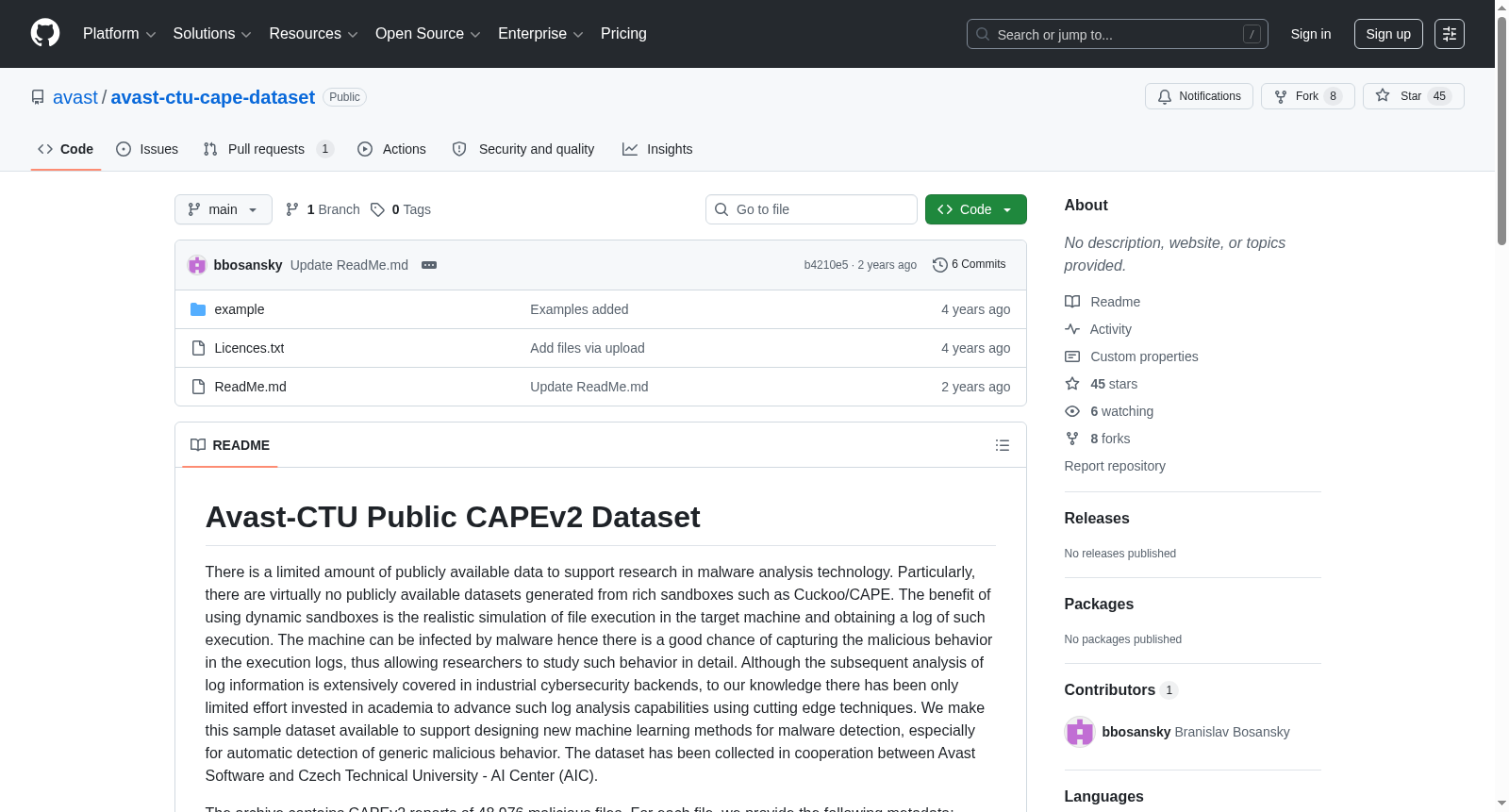
Task: Click the eye icon beside 6 watching
Action: pyautogui.click(x=1072, y=411)
